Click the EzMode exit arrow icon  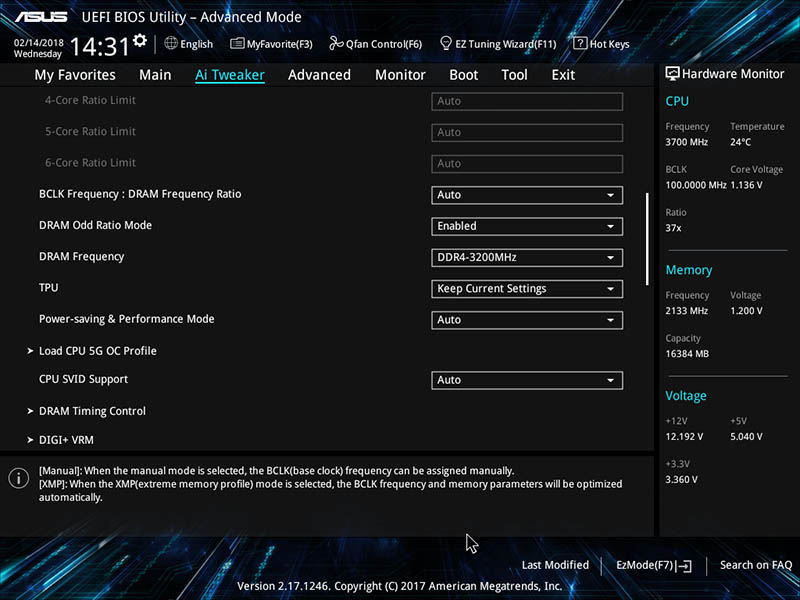684,565
